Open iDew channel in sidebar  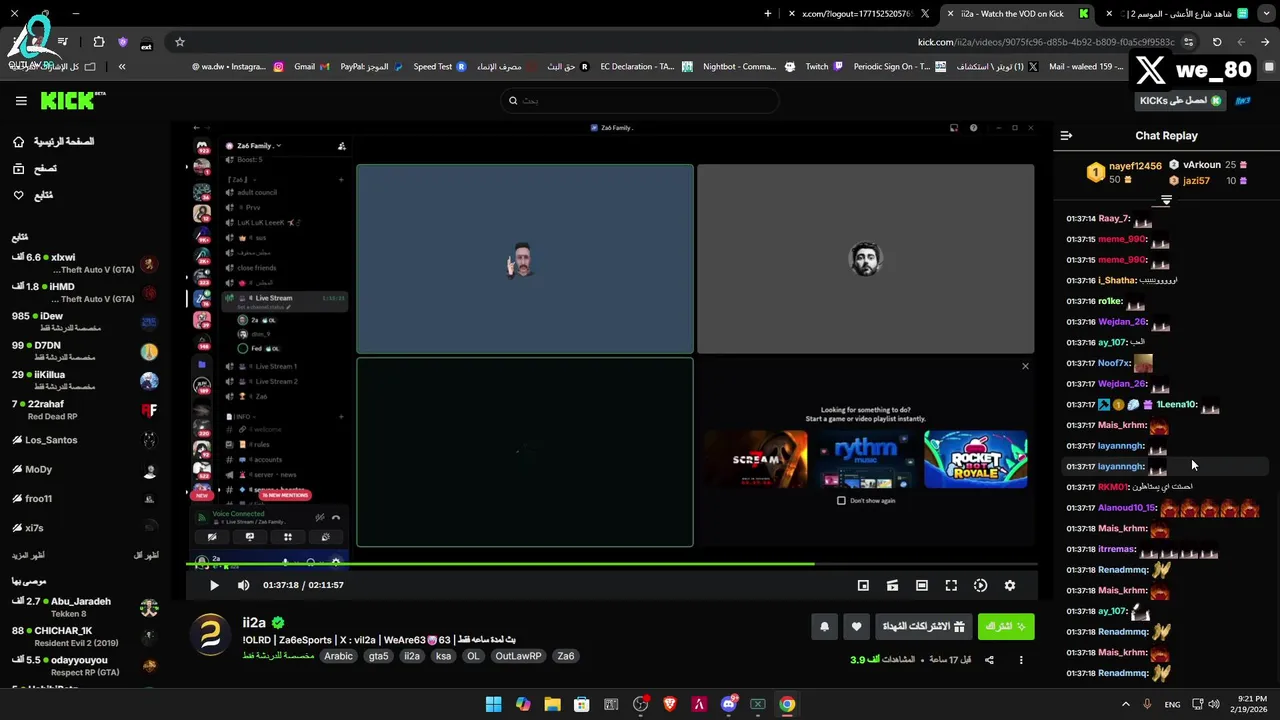coord(85,322)
